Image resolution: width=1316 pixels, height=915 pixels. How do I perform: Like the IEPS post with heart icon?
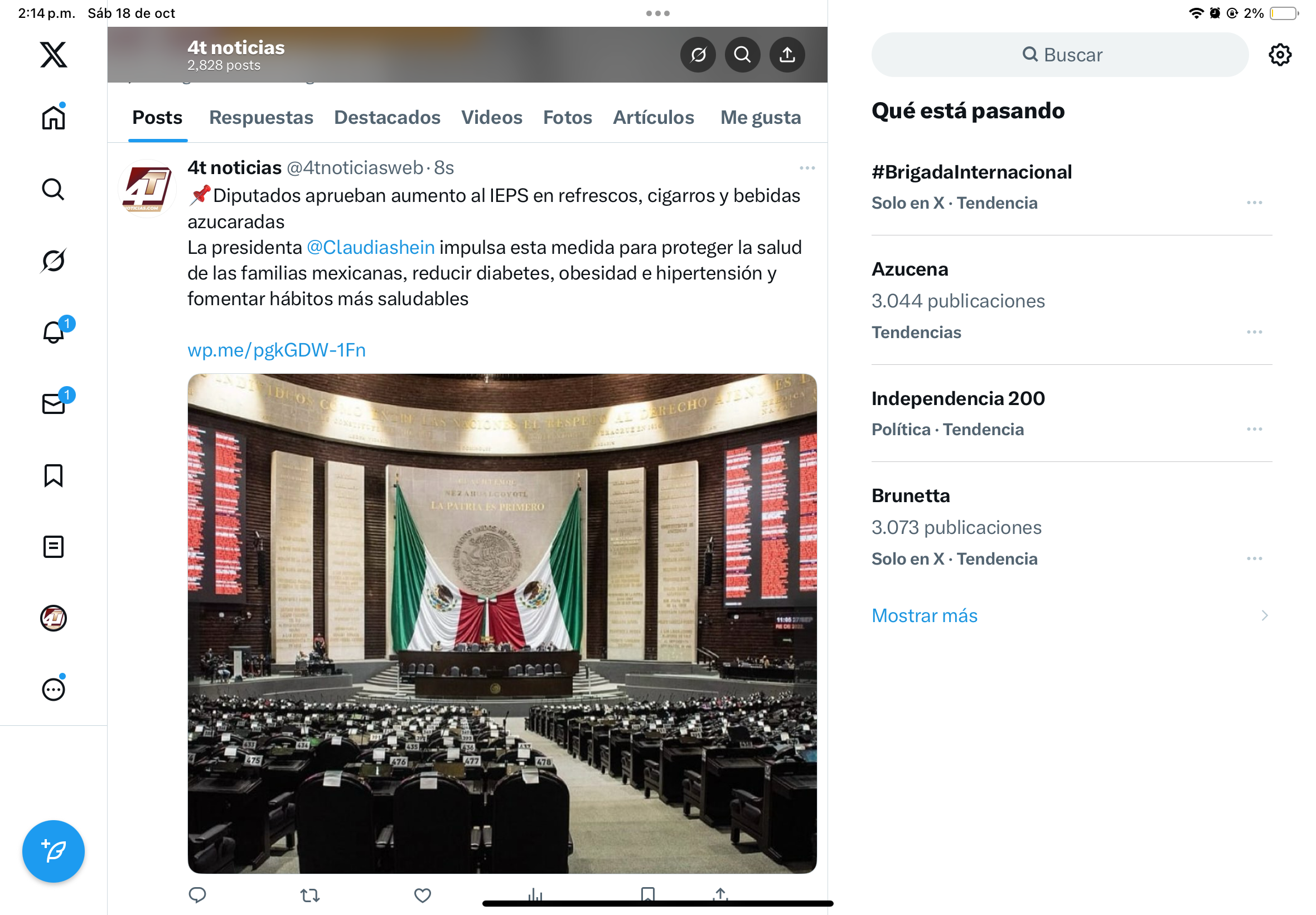(422, 895)
